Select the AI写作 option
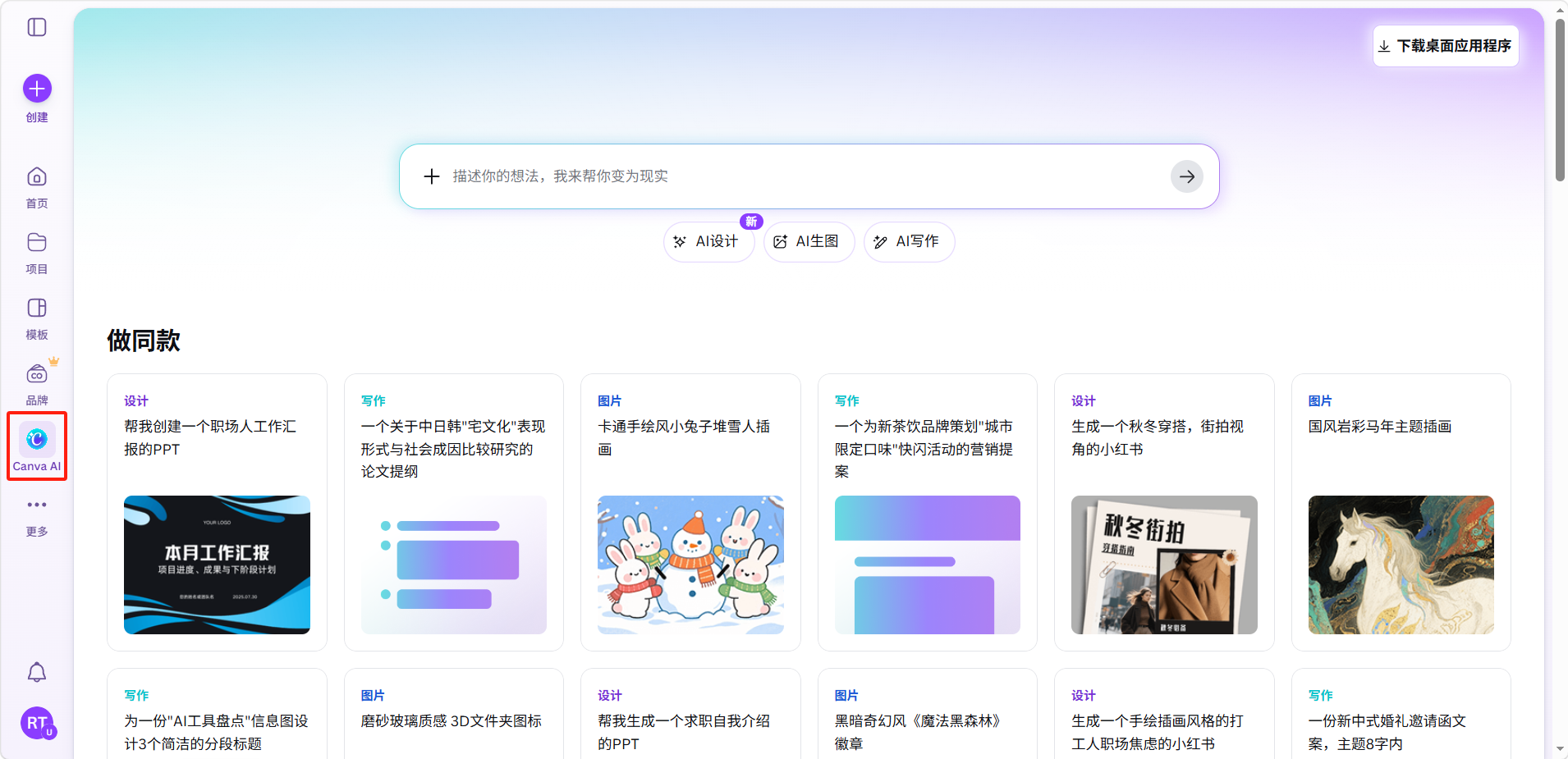This screenshot has height=759, width=1568. [x=909, y=242]
